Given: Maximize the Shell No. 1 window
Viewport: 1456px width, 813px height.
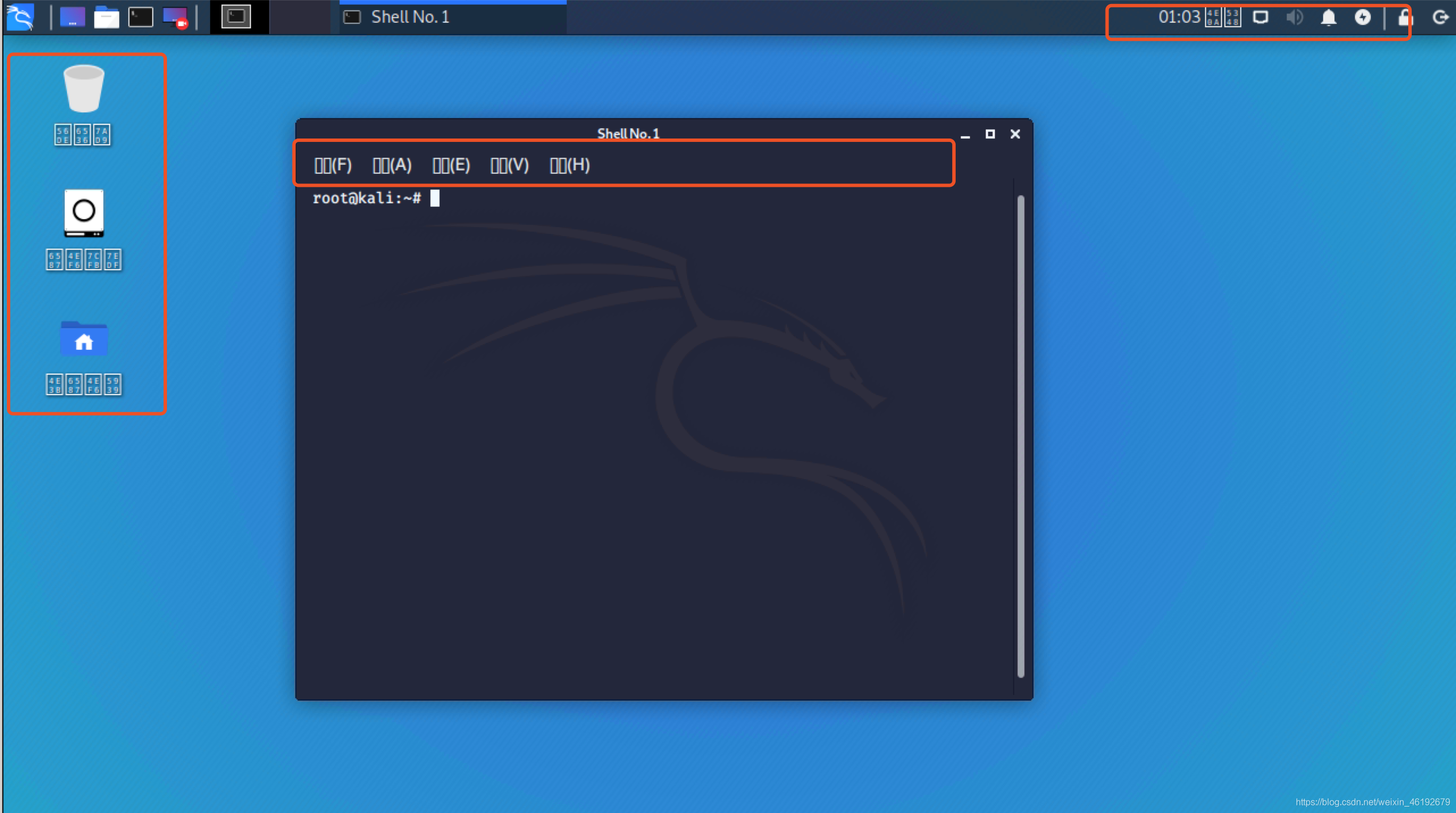Looking at the screenshot, I should tap(990, 134).
